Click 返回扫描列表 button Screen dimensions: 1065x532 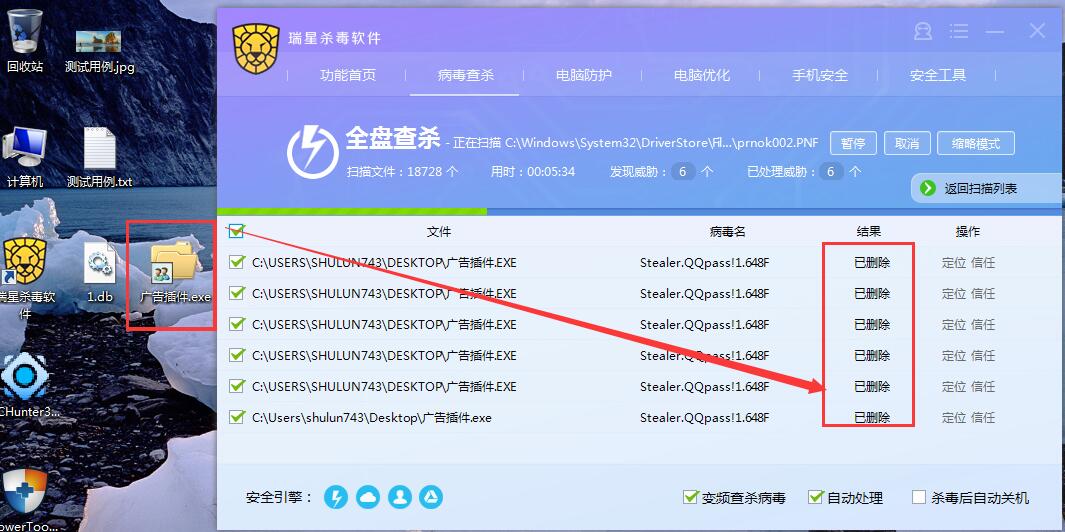pyautogui.click(x=986, y=189)
